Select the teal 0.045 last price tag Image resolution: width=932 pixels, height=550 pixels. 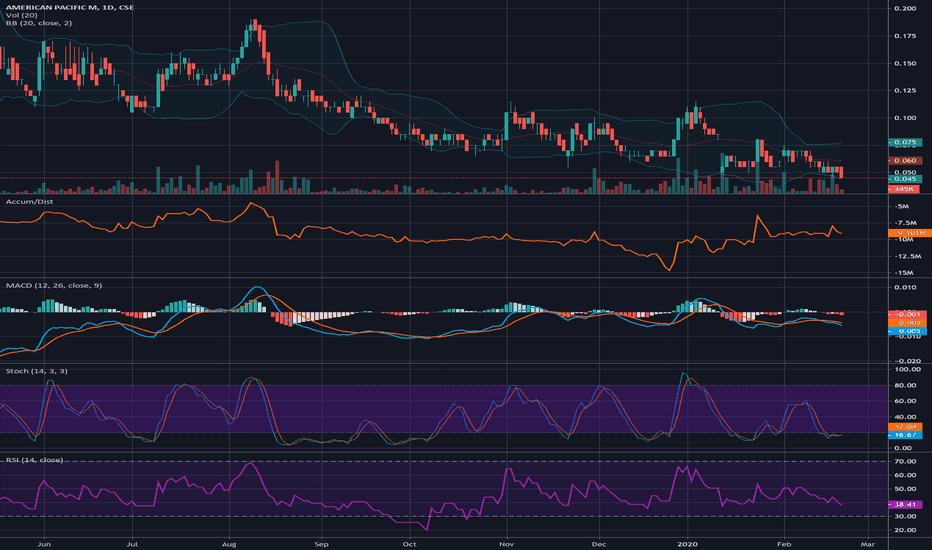pos(905,178)
